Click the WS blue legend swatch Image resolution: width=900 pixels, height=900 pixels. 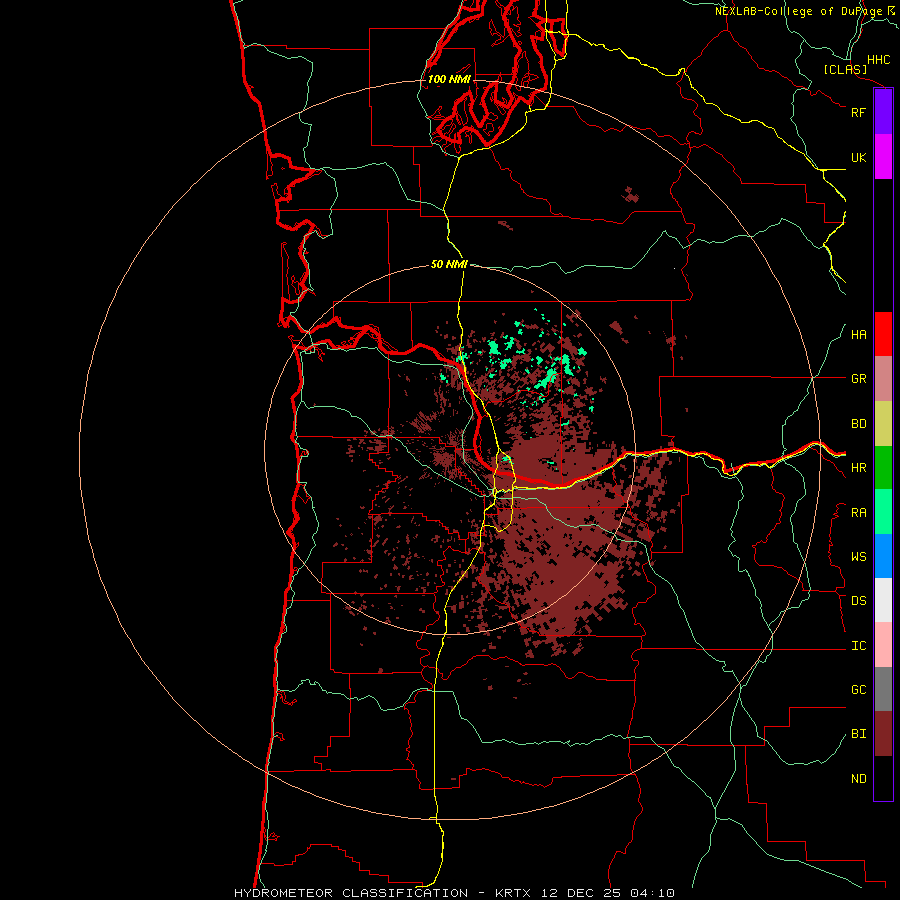coord(883,556)
